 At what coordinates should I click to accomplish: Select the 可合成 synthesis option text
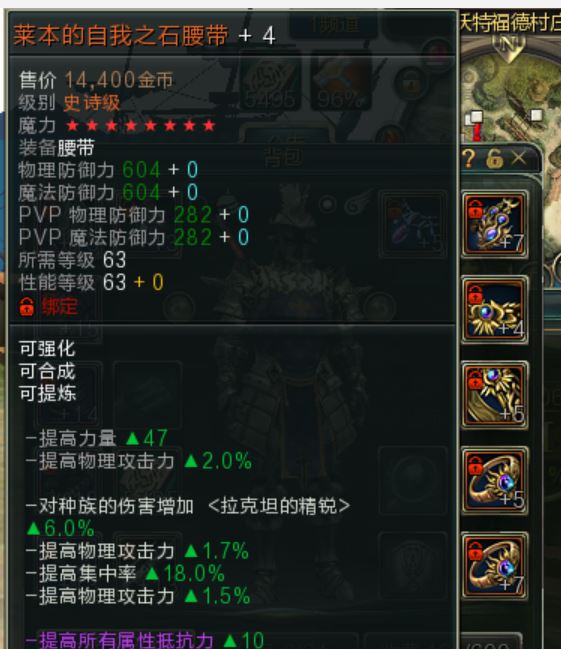click(47, 371)
